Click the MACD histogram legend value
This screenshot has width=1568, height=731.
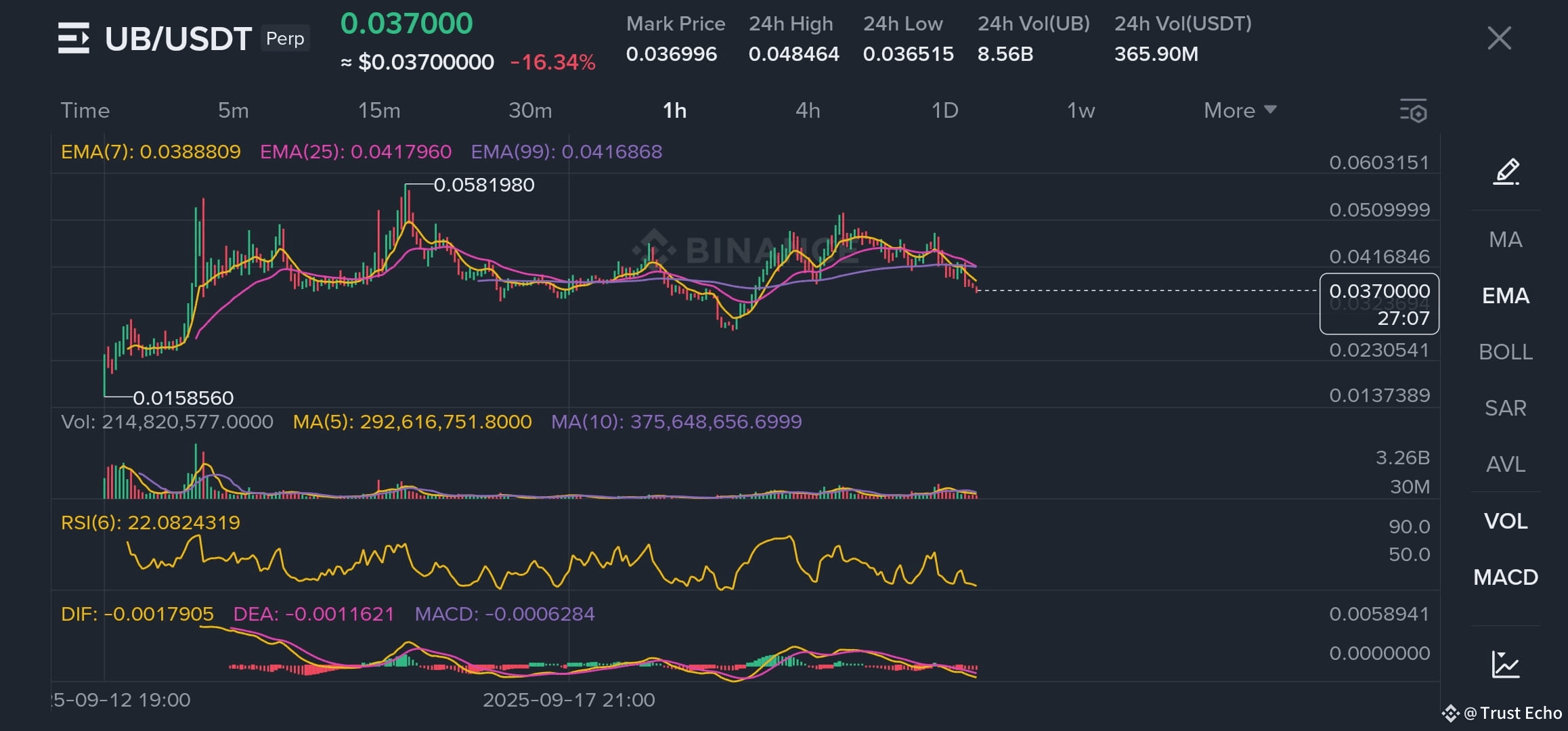tap(504, 615)
